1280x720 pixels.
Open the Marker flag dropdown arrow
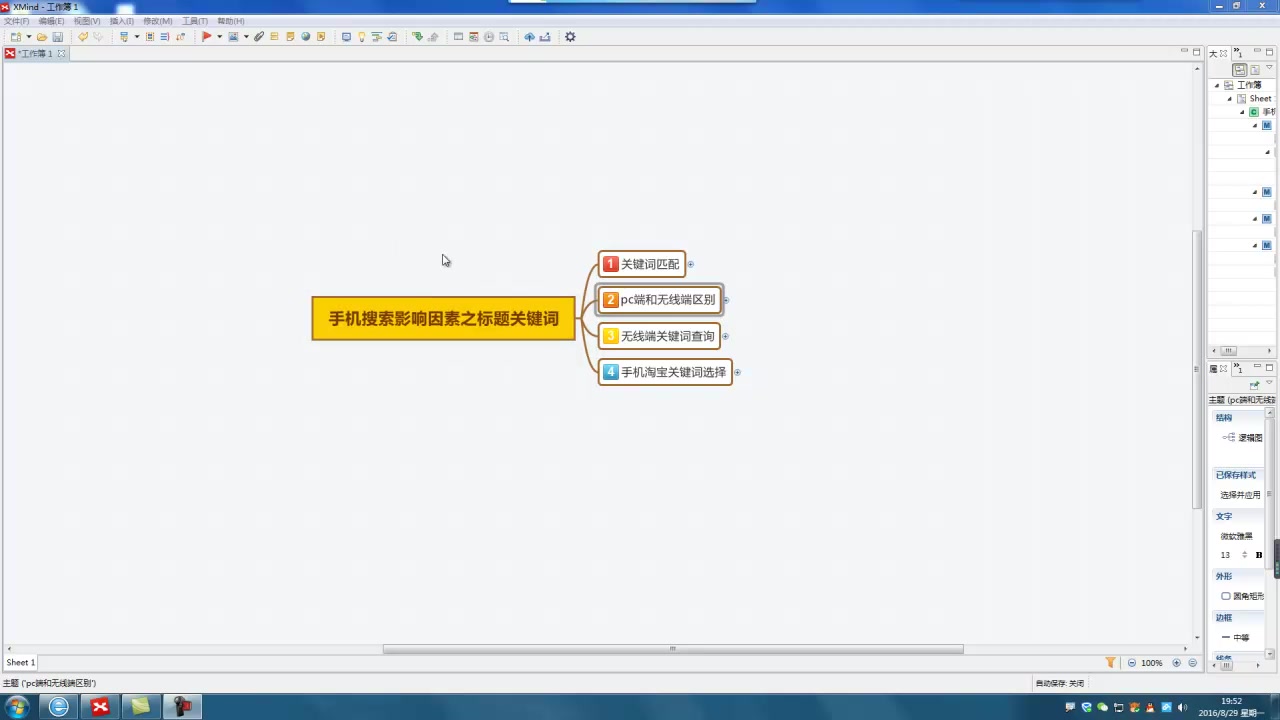point(219,37)
